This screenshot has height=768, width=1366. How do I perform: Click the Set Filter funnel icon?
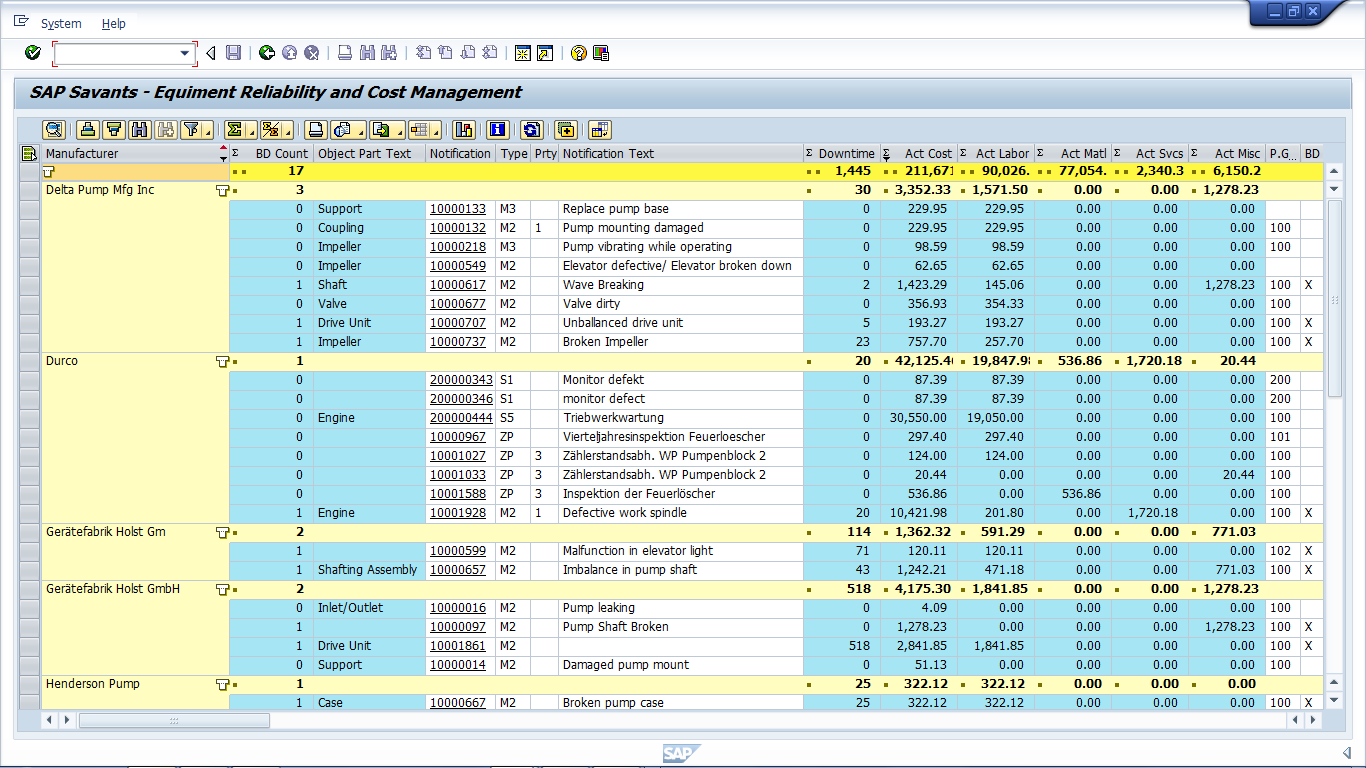pos(192,129)
